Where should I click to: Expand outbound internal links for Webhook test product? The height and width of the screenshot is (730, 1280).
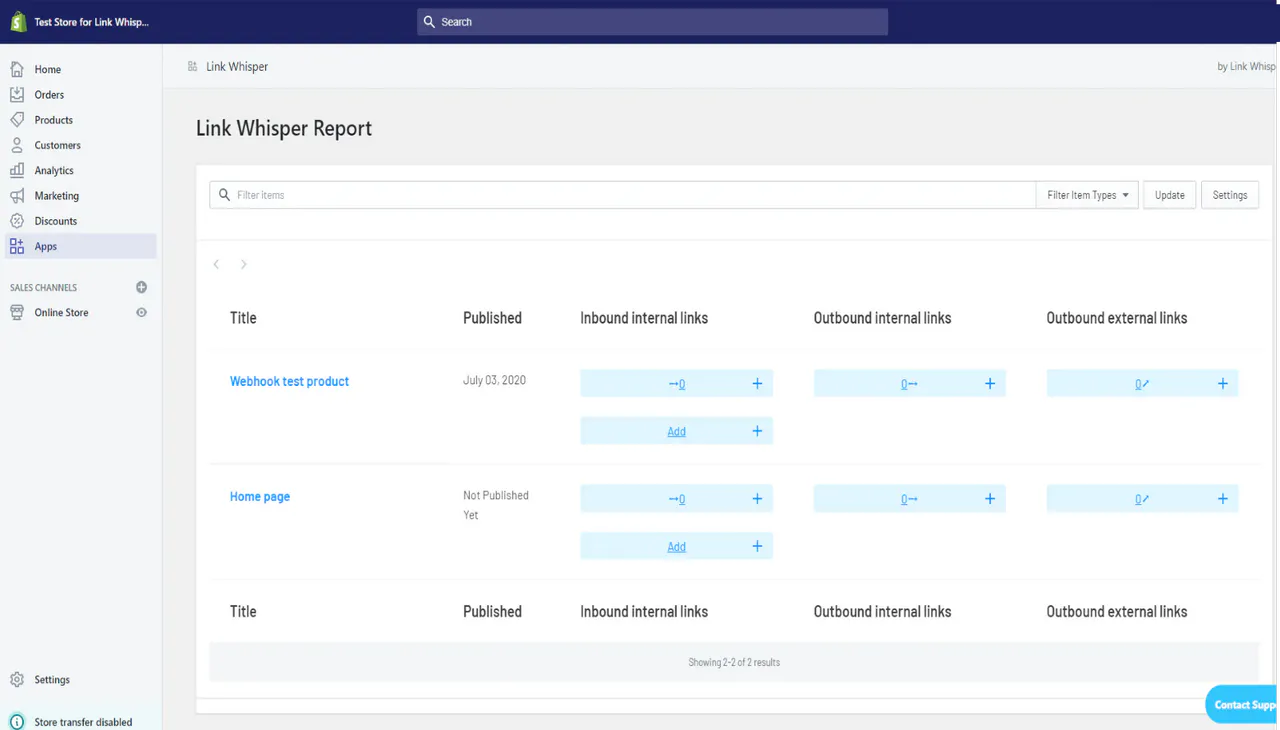click(990, 383)
